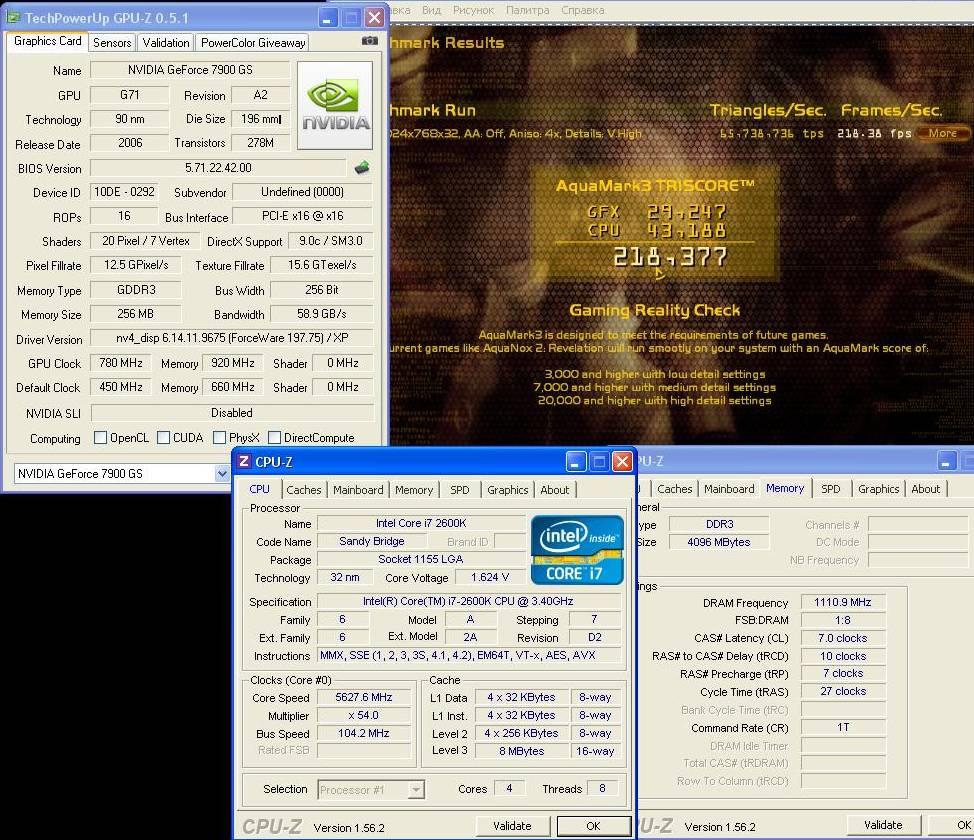Open the Mainboard tab in background CPU-Z window
Image resolution: width=974 pixels, height=840 pixels.
pyautogui.click(x=729, y=488)
